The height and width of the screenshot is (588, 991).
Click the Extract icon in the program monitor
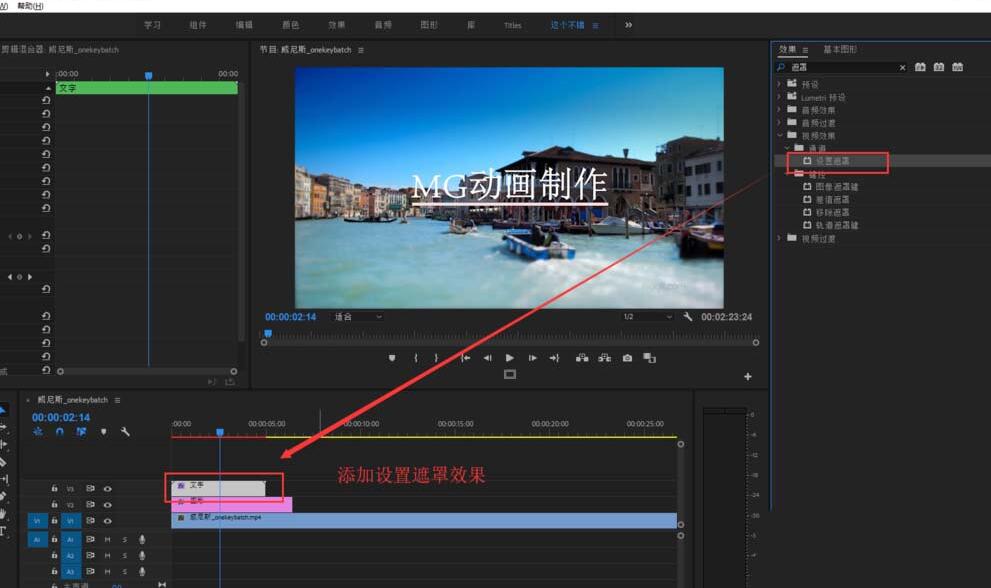point(605,357)
